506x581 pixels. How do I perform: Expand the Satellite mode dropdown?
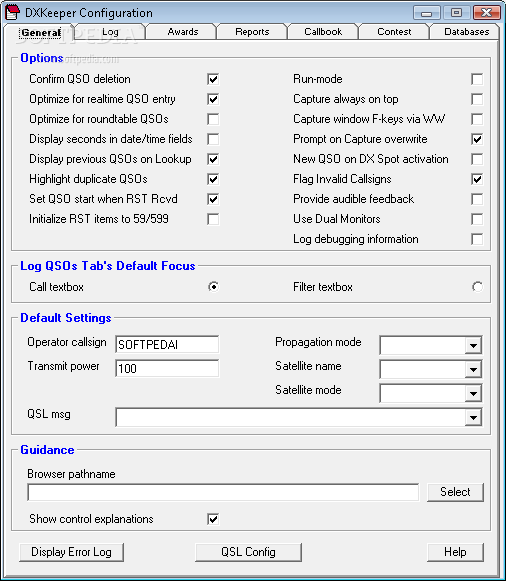point(473,394)
